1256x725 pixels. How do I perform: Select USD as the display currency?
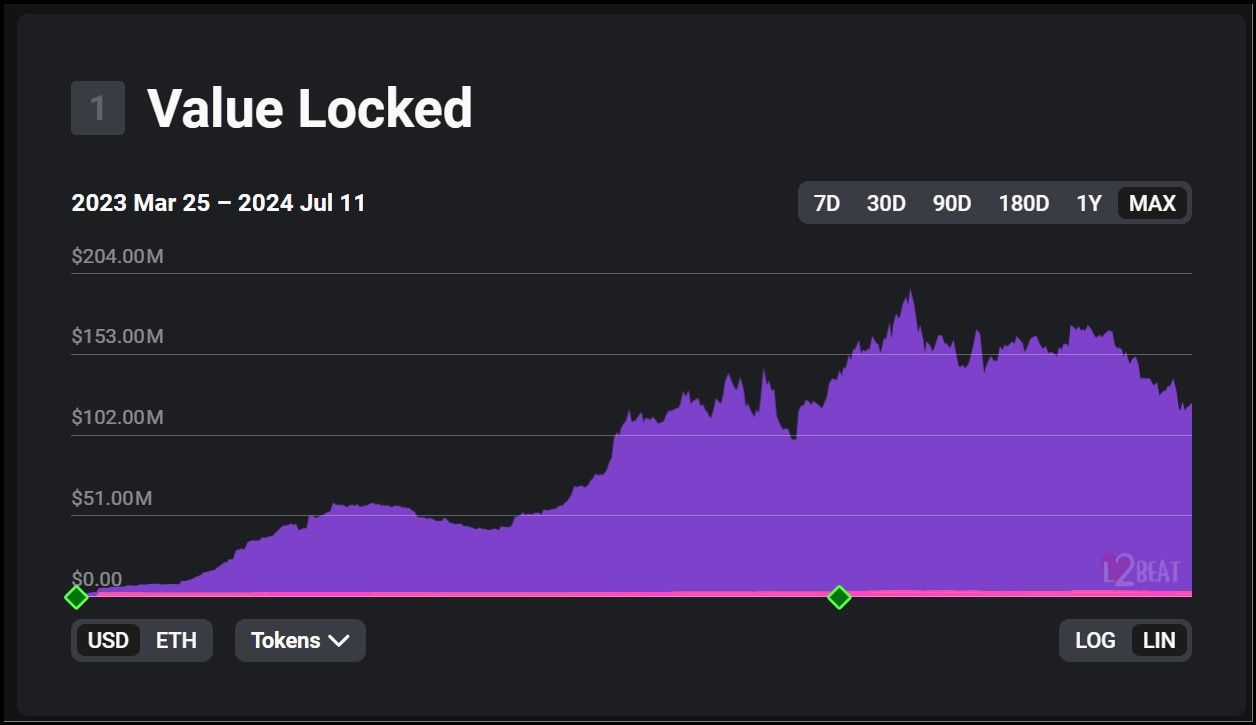click(108, 641)
